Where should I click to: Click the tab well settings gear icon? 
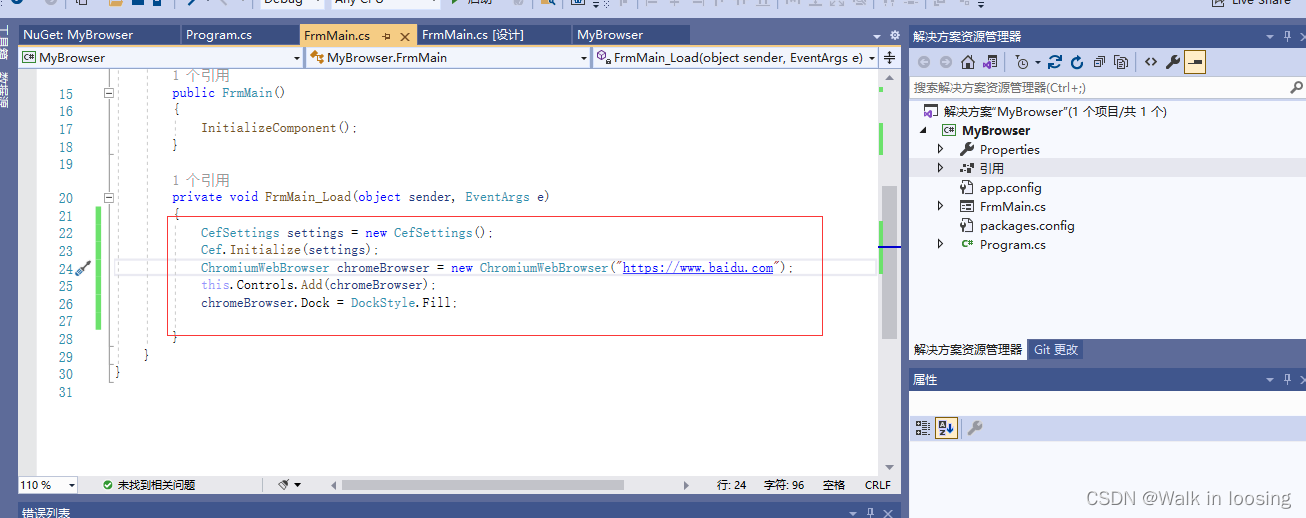click(893, 35)
